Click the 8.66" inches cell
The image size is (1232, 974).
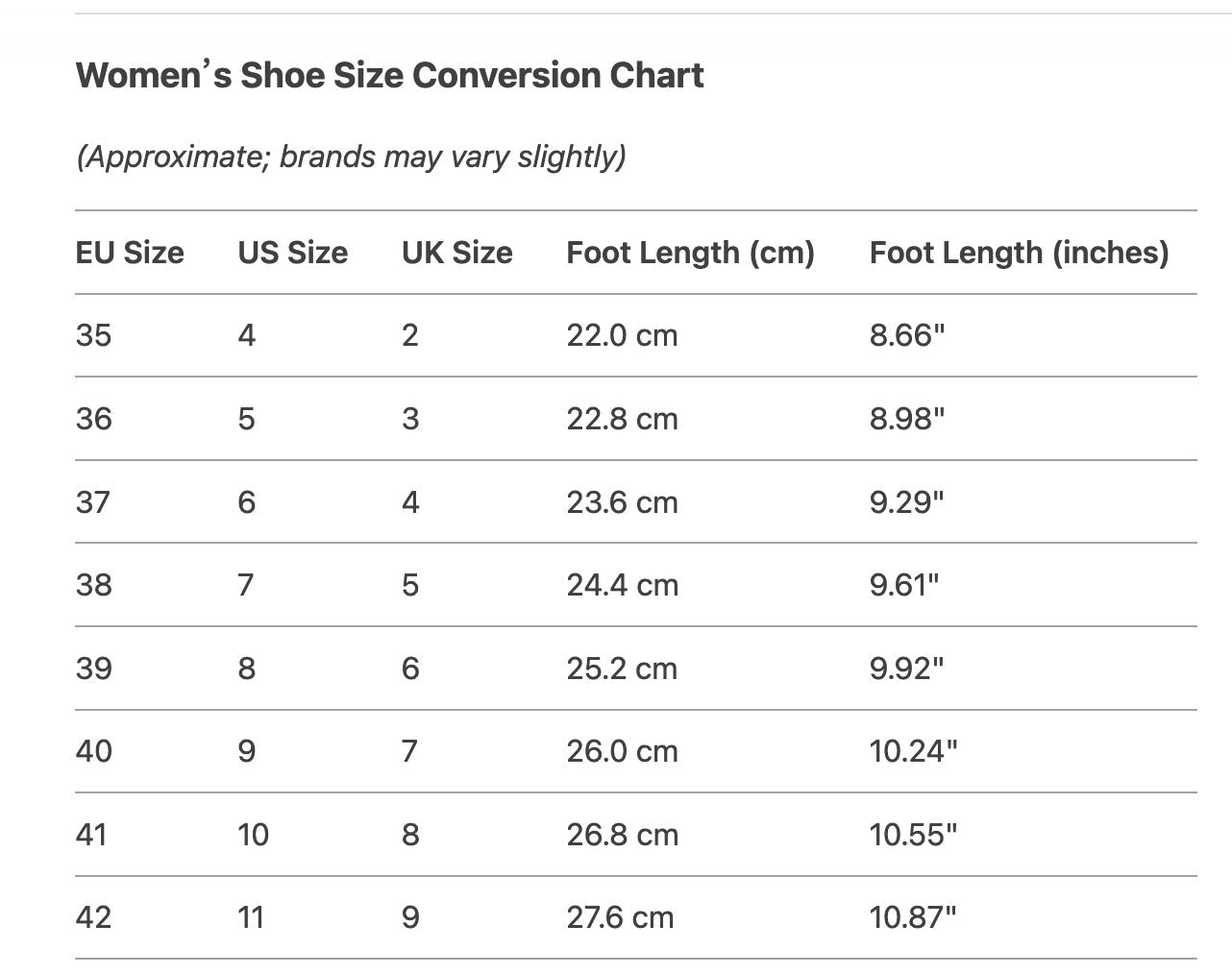[907, 335]
